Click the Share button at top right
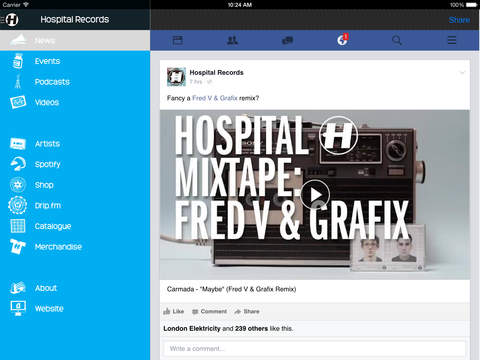 click(x=459, y=20)
